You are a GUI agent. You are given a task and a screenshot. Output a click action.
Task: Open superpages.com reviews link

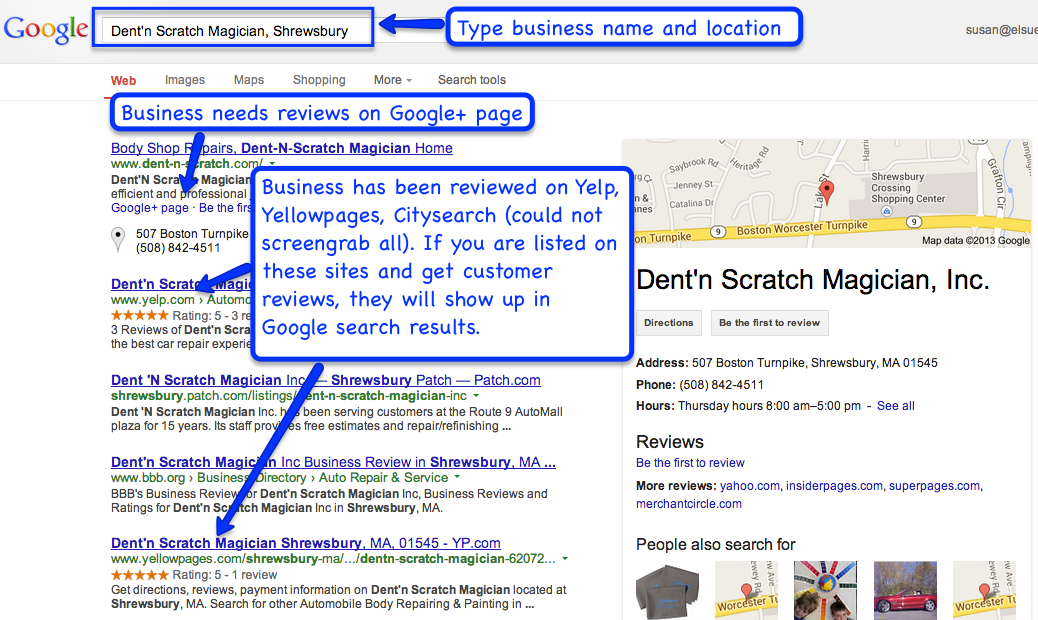(934, 486)
